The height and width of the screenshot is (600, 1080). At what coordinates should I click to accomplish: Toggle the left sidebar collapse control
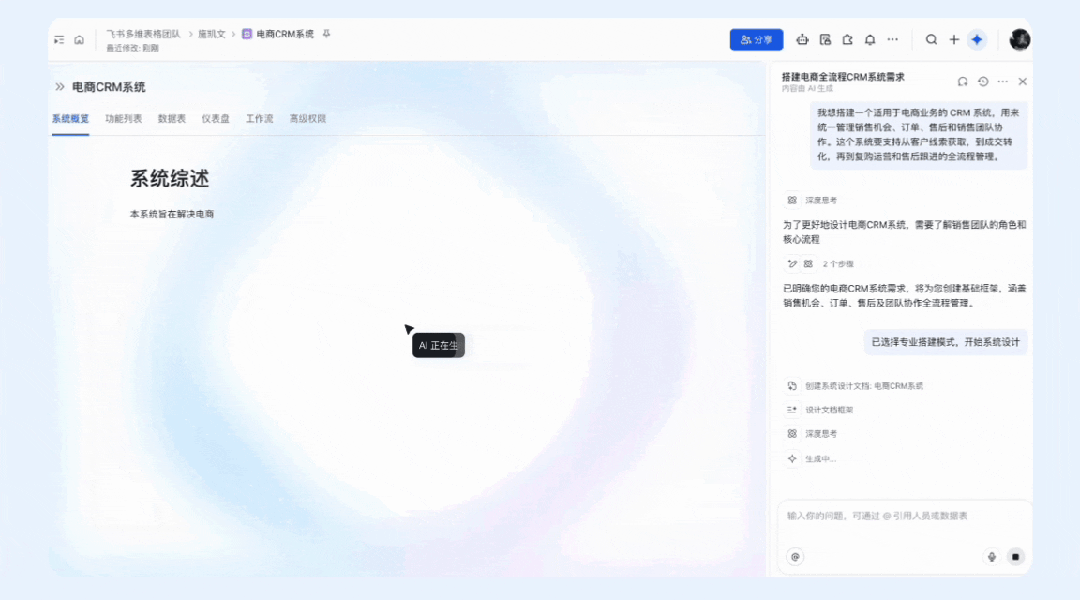point(58,39)
